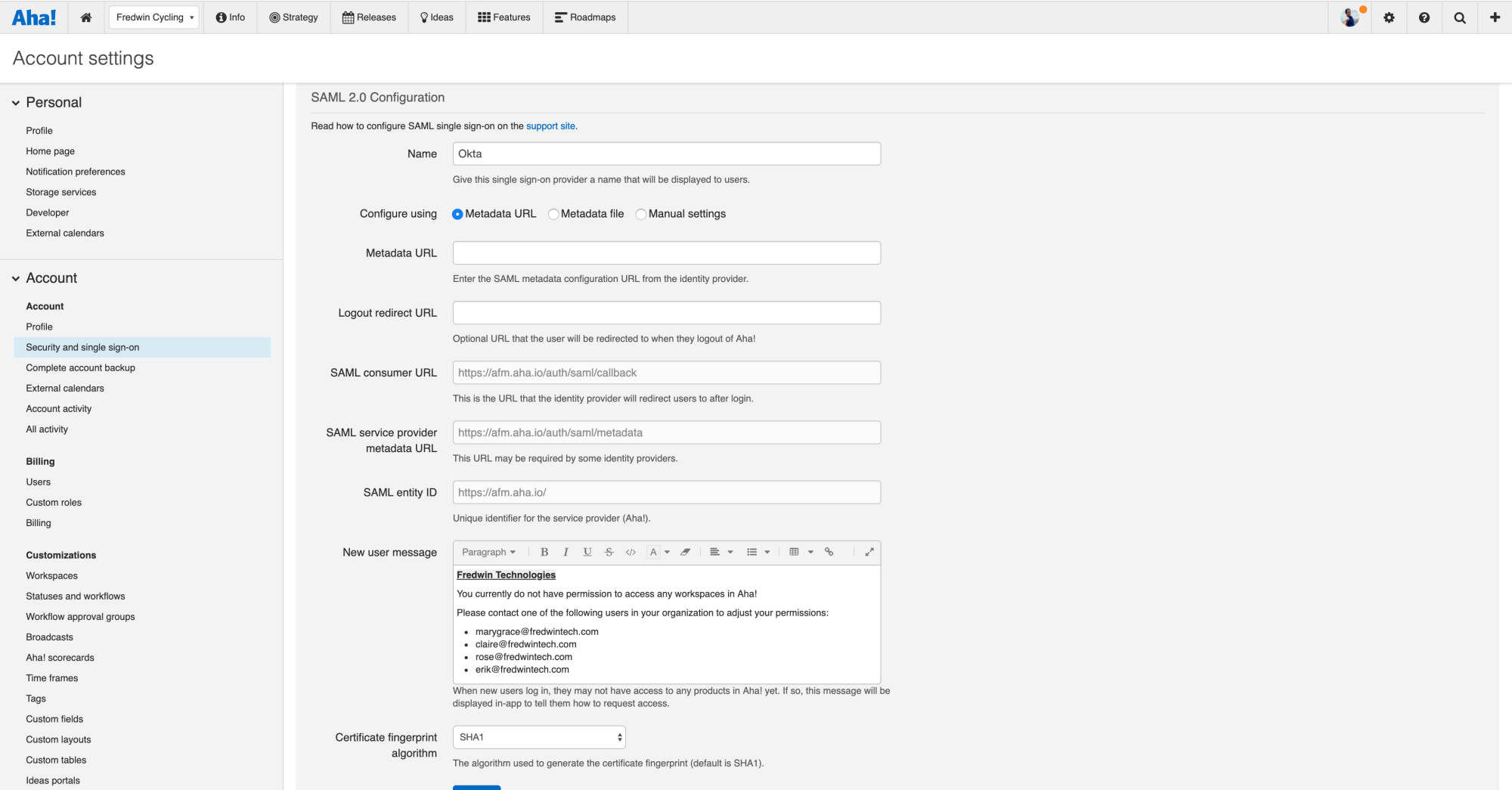The image size is (1512, 790).
Task: Open Custom roles page
Action: (x=54, y=502)
